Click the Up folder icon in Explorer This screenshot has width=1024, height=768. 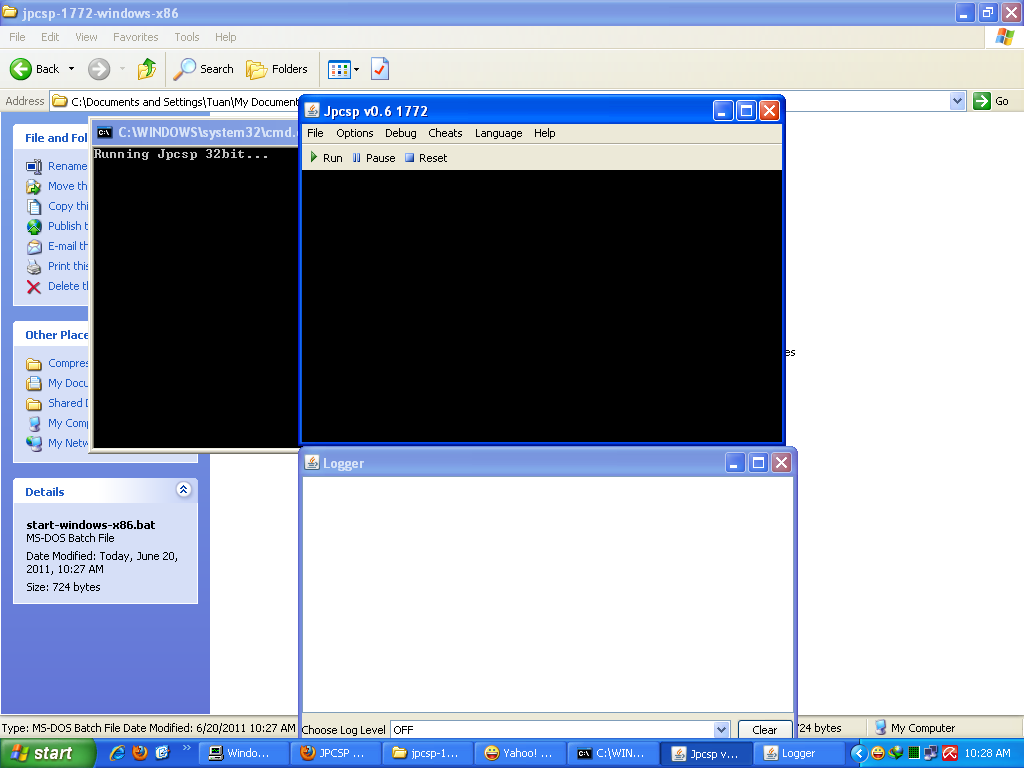click(x=147, y=69)
